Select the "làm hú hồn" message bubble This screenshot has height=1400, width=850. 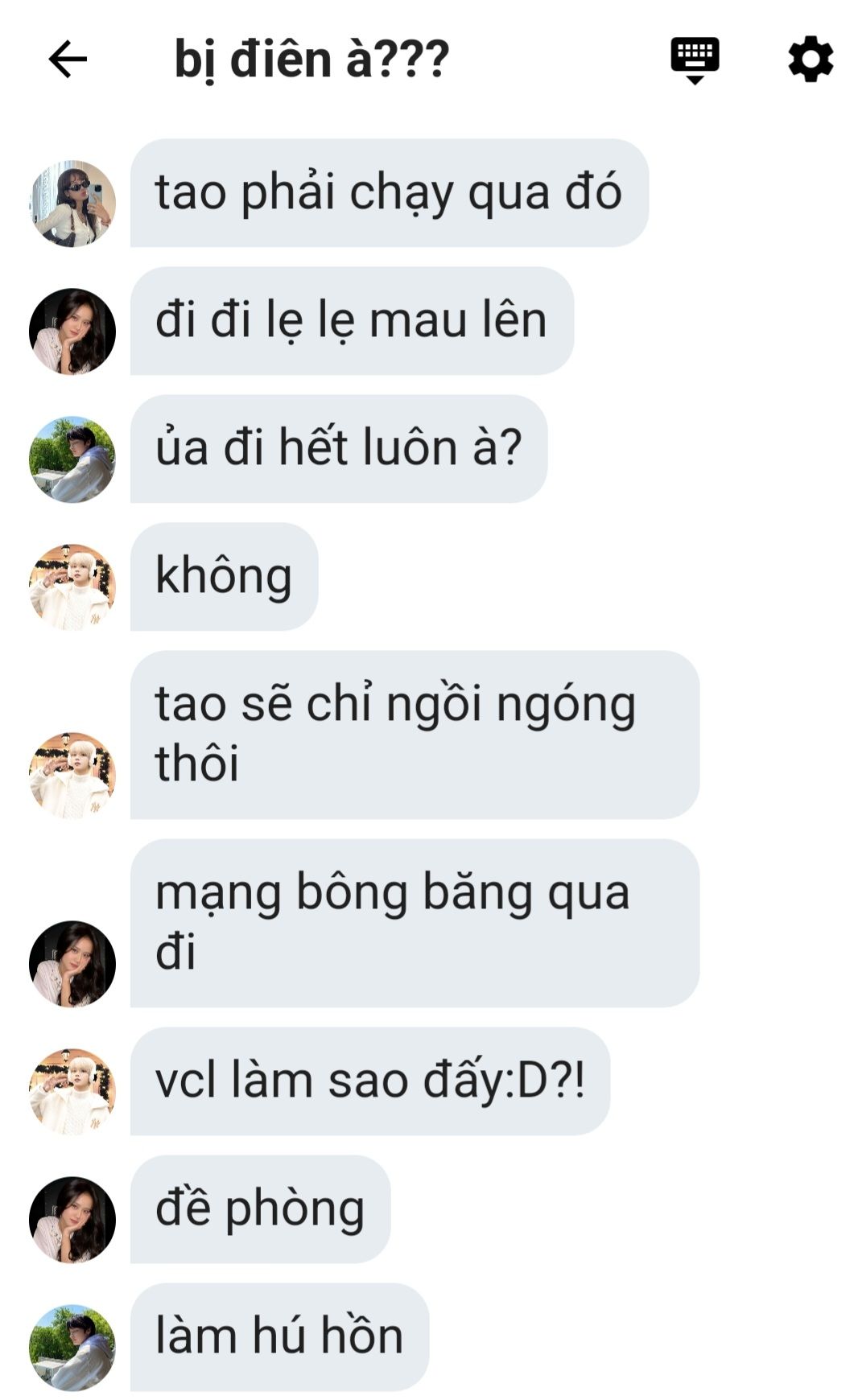[279, 1337]
